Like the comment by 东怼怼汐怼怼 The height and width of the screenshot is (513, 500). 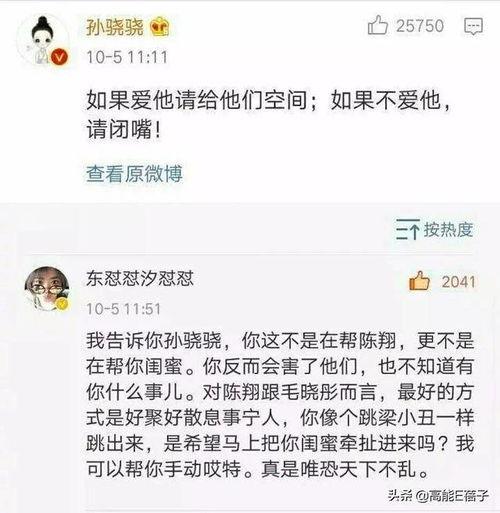tap(419, 281)
